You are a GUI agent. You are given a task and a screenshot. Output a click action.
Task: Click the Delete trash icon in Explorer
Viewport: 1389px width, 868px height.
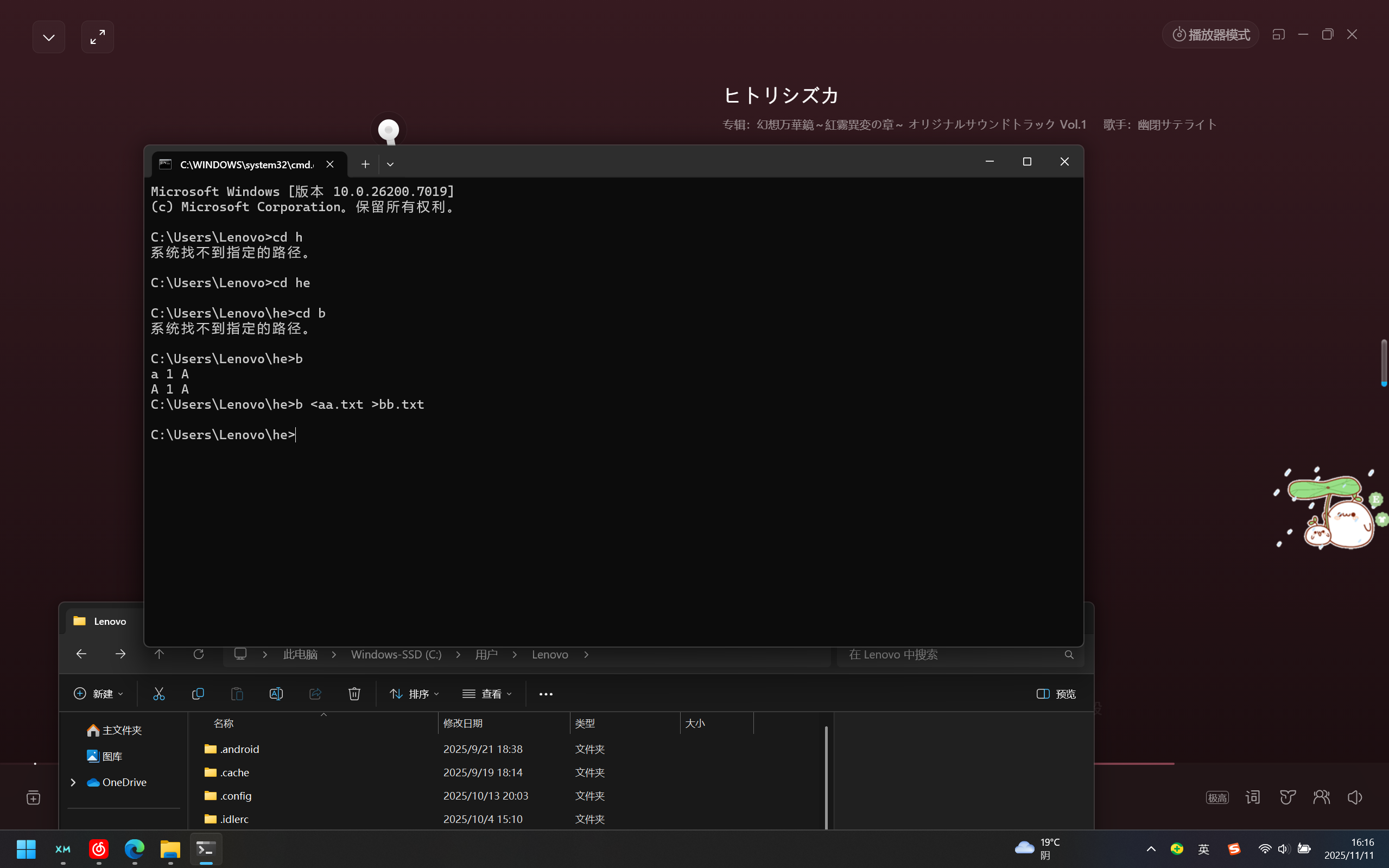tap(354, 694)
